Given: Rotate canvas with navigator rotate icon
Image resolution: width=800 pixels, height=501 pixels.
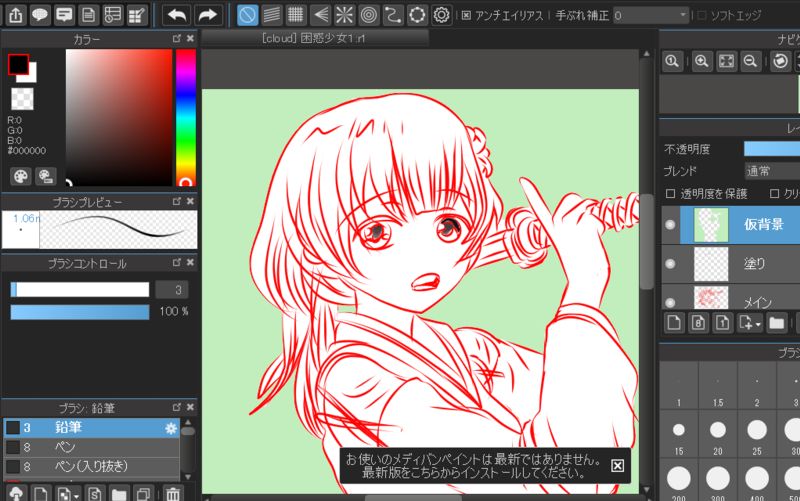Looking at the screenshot, I should click(780, 62).
